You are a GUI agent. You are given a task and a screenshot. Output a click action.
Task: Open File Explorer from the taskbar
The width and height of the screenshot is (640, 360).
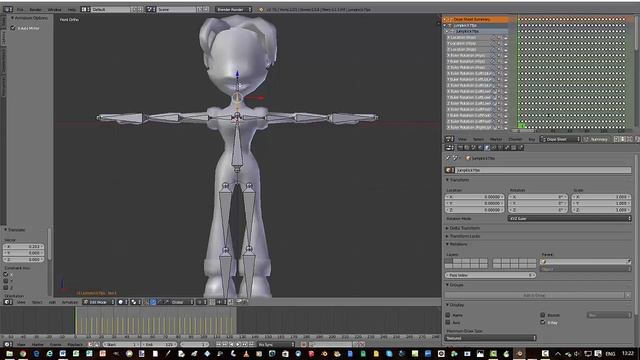pos(9,353)
